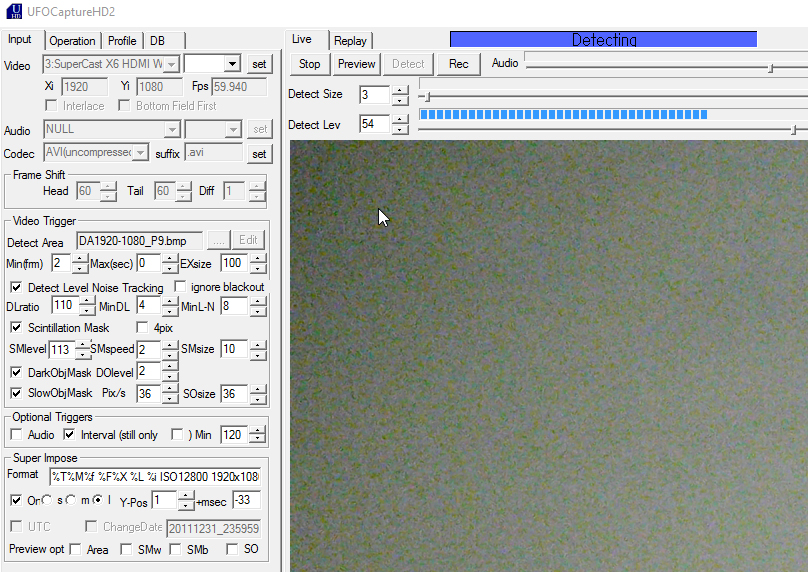Enable ignore blackout checkbox
The image size is (808, 572).
coord(180,286)
